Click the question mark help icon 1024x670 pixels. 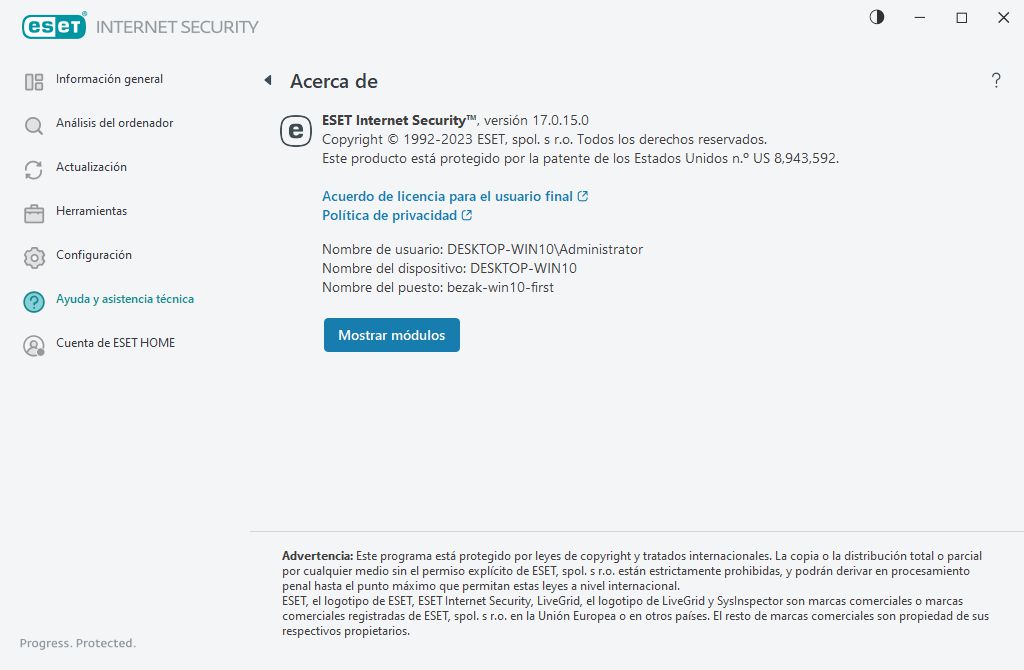pyautogui.click(x=996, y=81)
